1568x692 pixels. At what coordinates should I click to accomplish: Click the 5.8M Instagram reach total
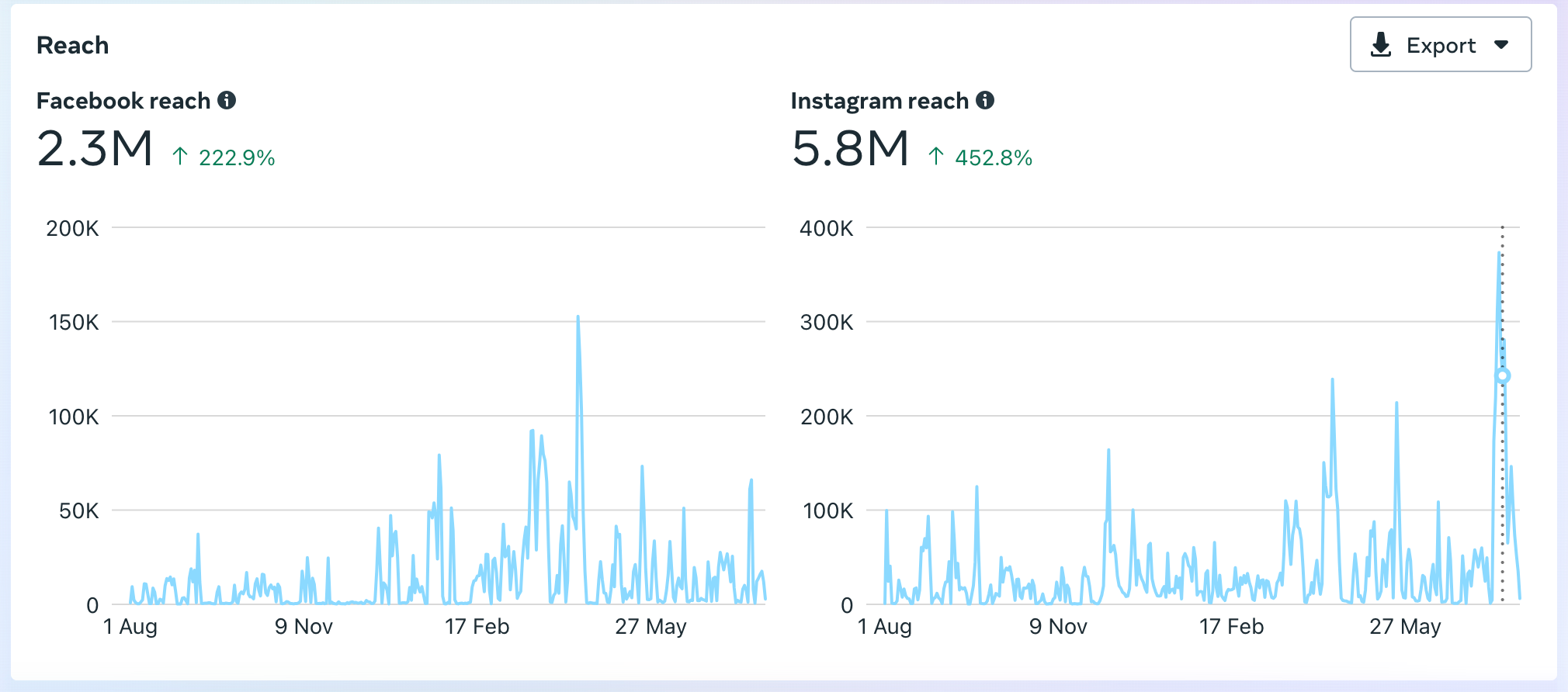850,149
